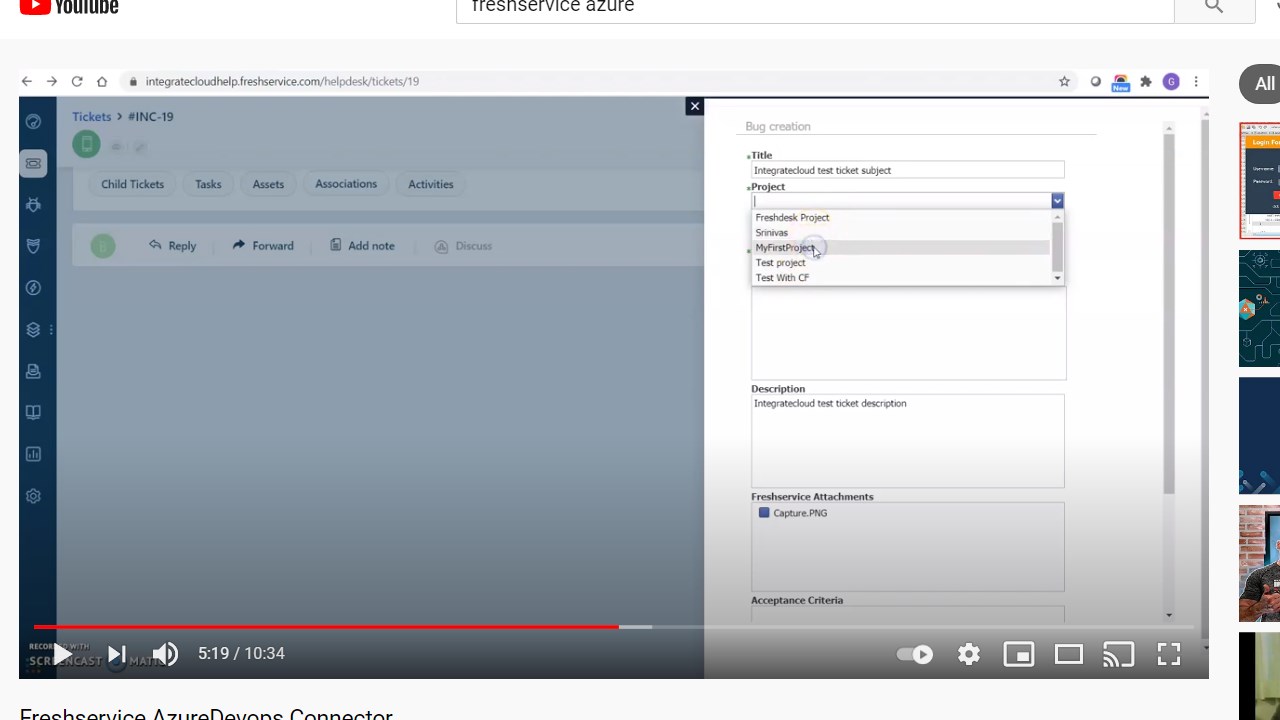
Task: Choose Srinivas project option
Action: [900, 232]
